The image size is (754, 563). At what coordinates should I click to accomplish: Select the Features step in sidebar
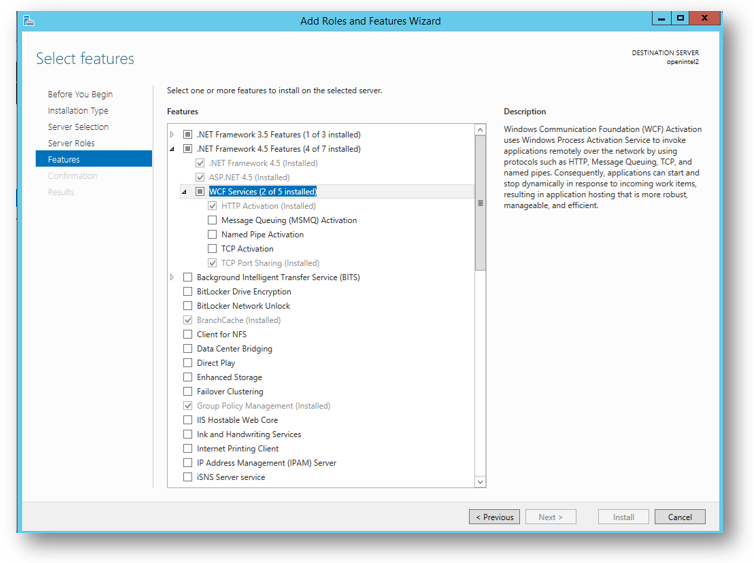coord(94,159)
